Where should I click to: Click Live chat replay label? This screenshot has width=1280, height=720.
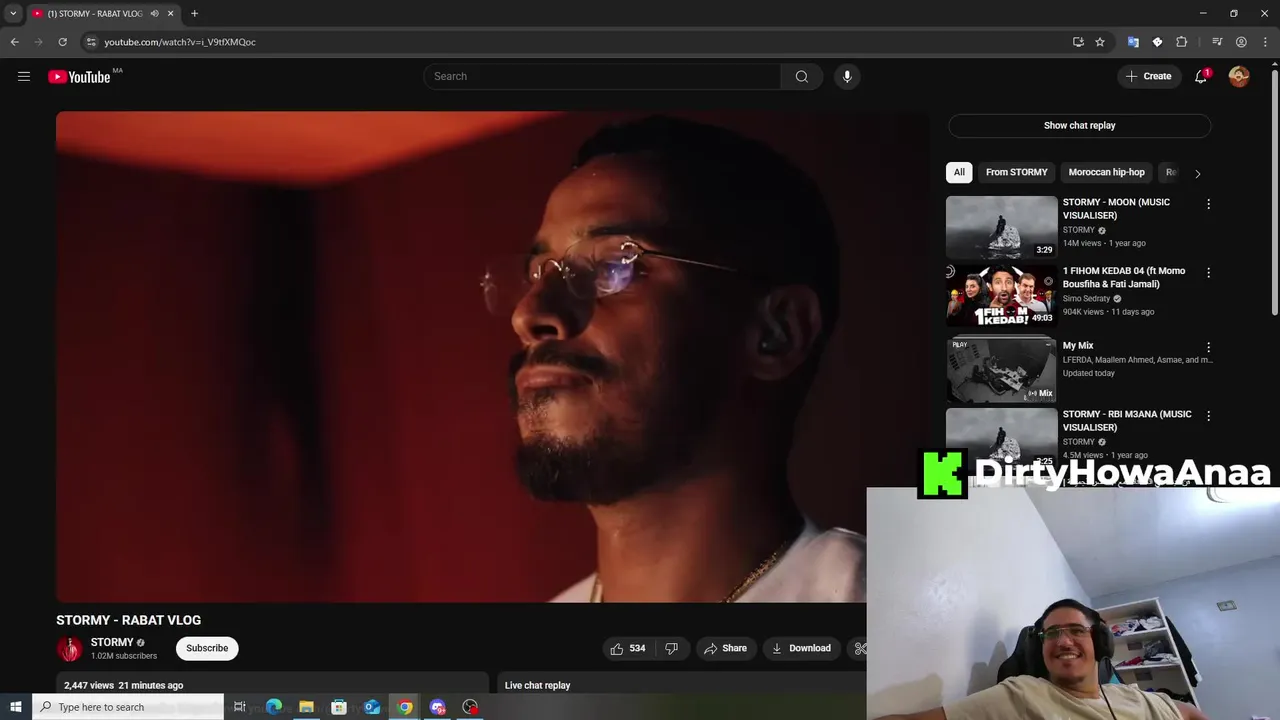pyautogui.click(x=537, y=685)
